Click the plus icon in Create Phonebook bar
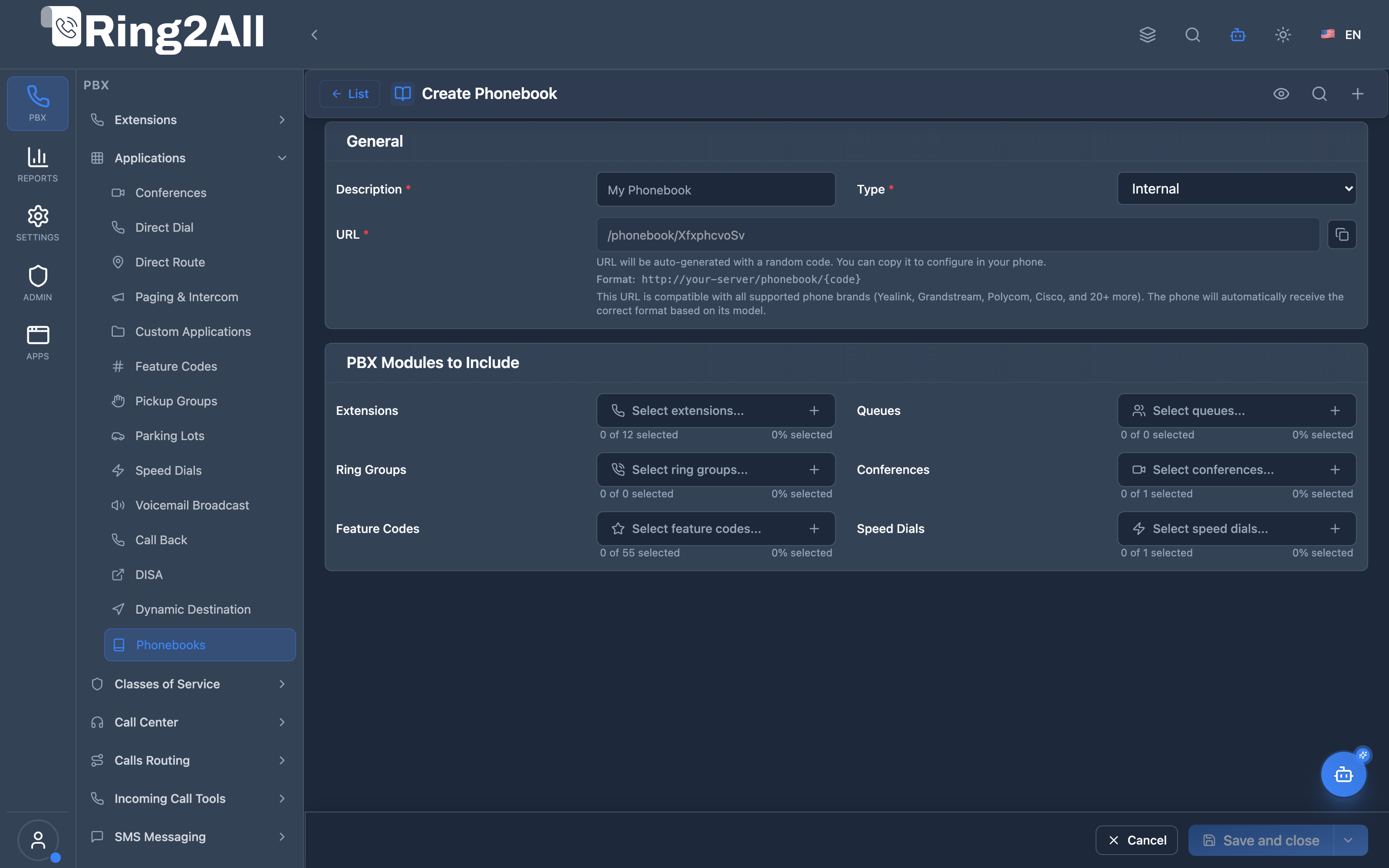Screen dimensions: 1389x868 (x=1357, y=94)
